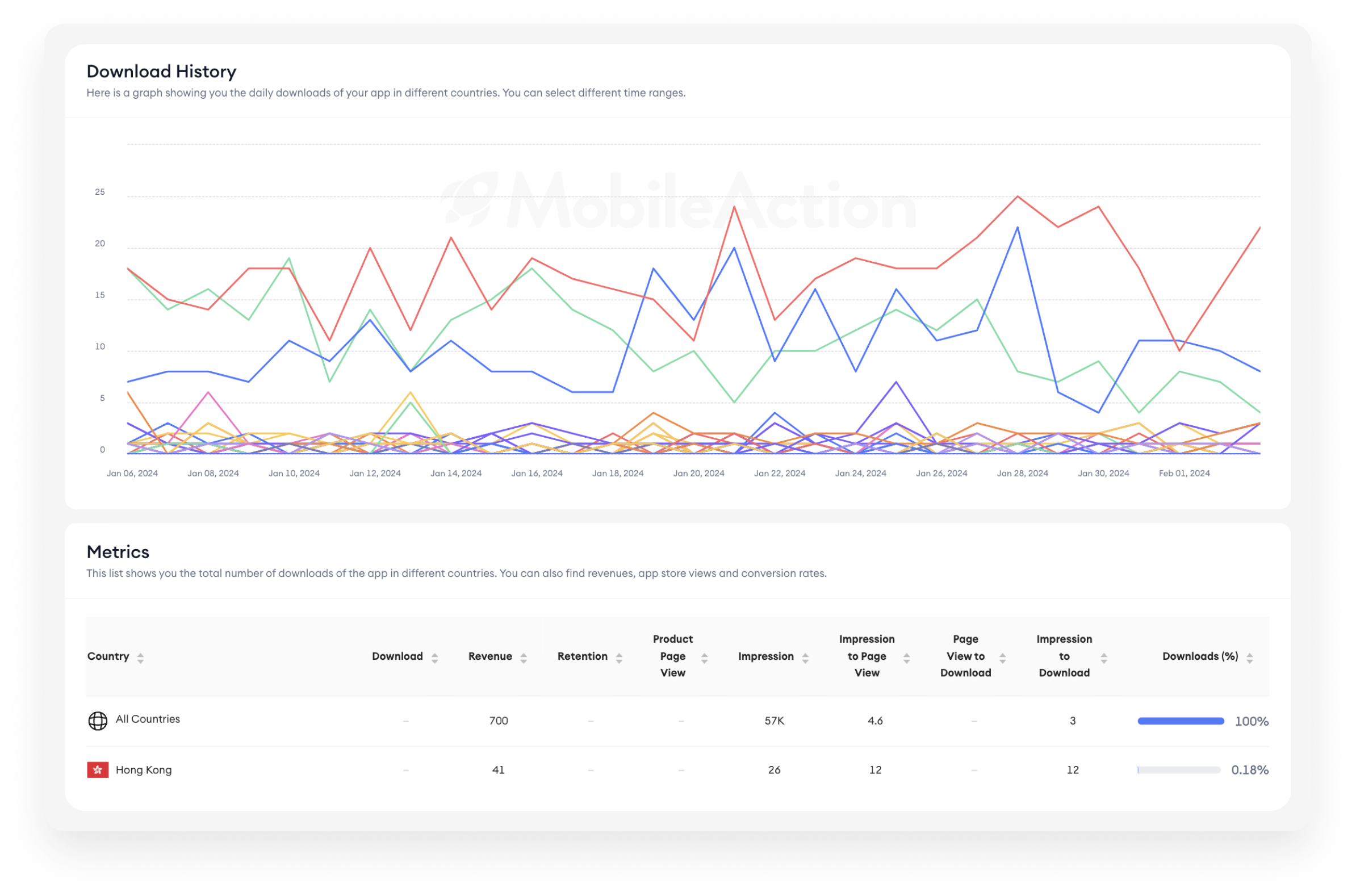Select the Hong Kong row label

tap(144, 770)
